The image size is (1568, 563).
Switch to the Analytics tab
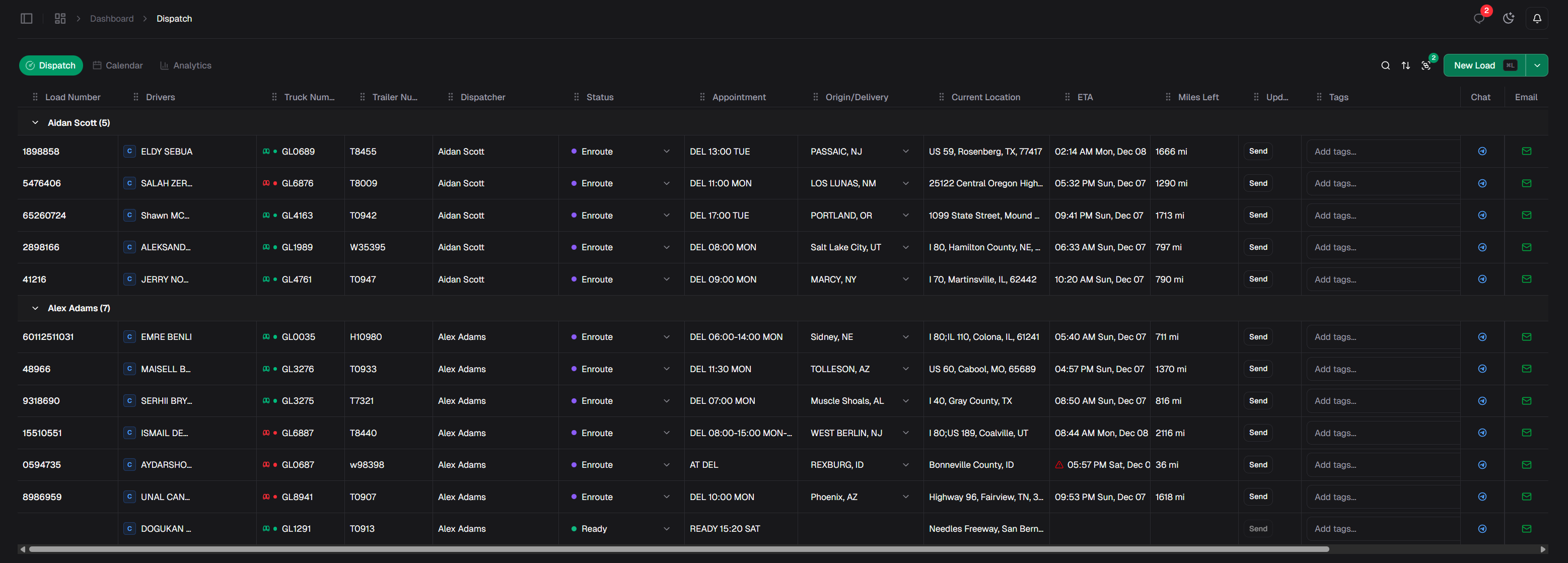tap(185, 65)
